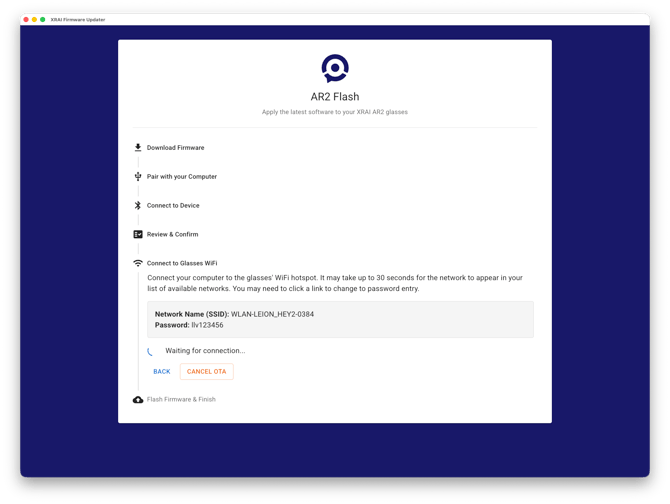Click the SSID value WLAN-LEION_HEY2-0384
The width and height of the screenshot is (670, 504).
coord(272,314)
